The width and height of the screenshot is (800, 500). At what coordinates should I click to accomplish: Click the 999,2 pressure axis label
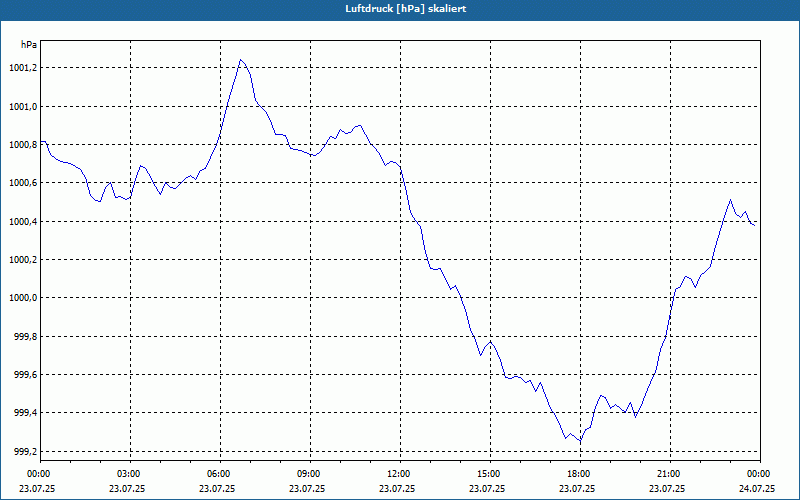tap(25, 452)
